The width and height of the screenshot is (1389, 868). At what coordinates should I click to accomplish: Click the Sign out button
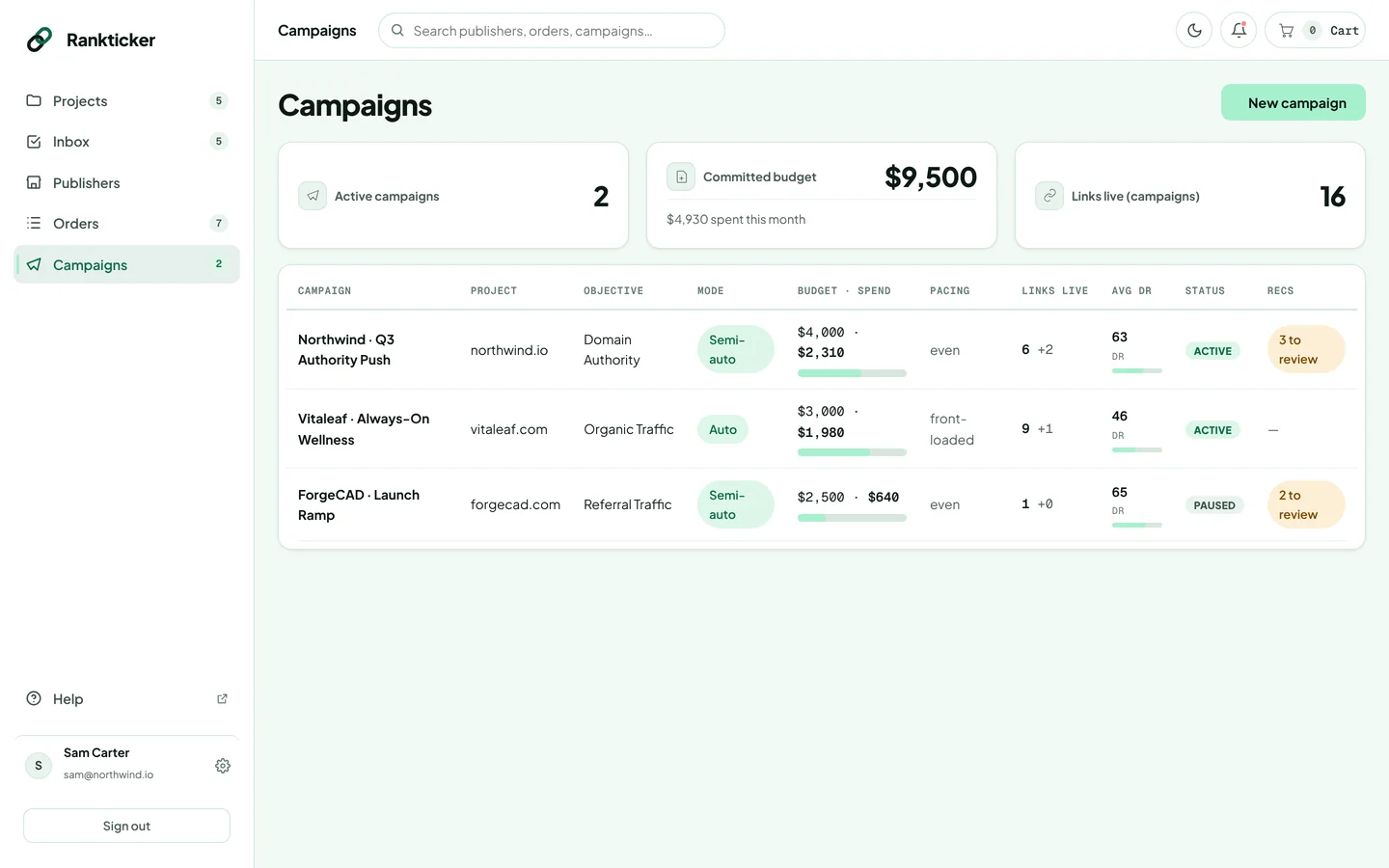[x=126, y=826]
